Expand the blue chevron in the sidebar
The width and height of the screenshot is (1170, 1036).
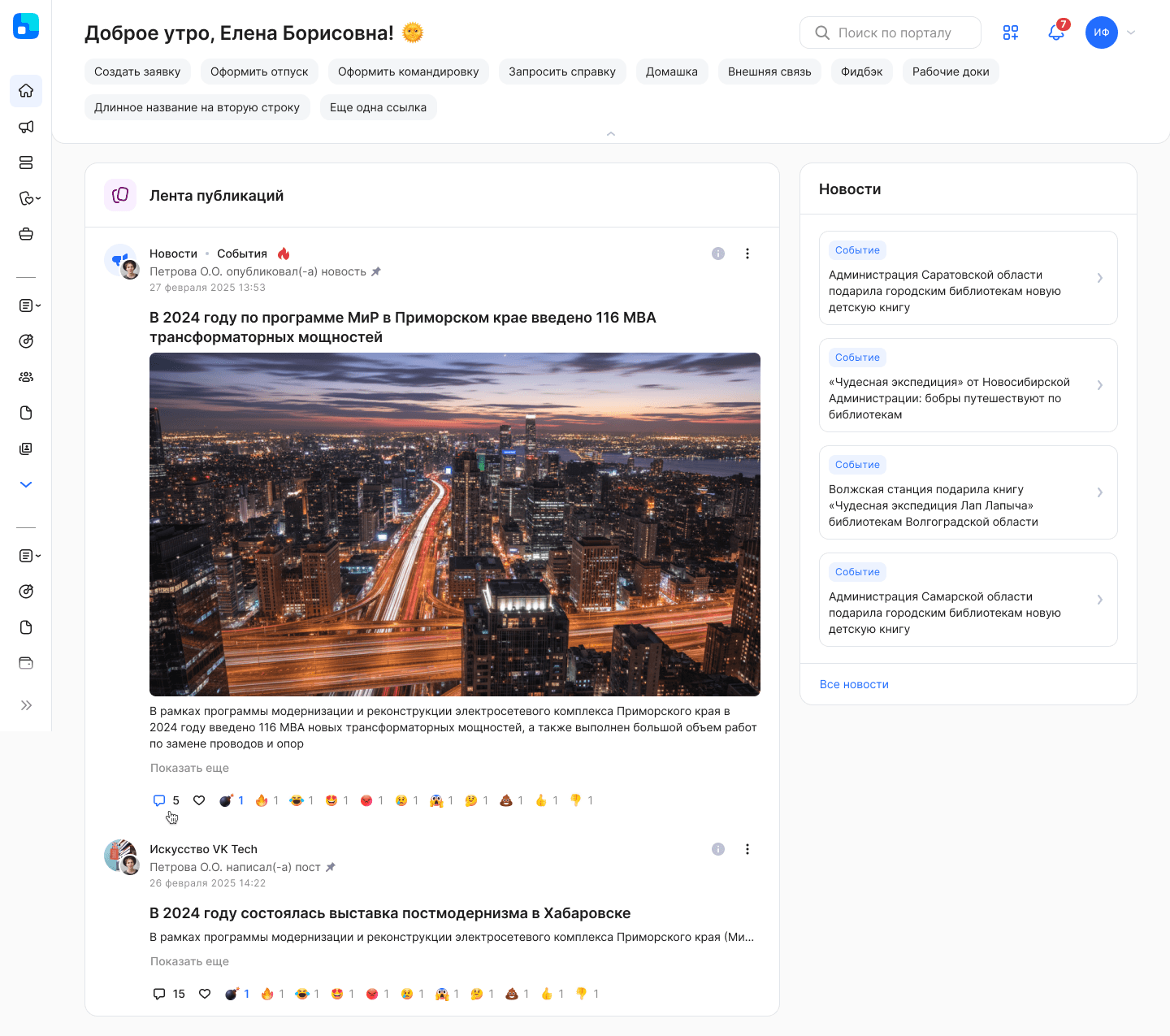[26, 483]
